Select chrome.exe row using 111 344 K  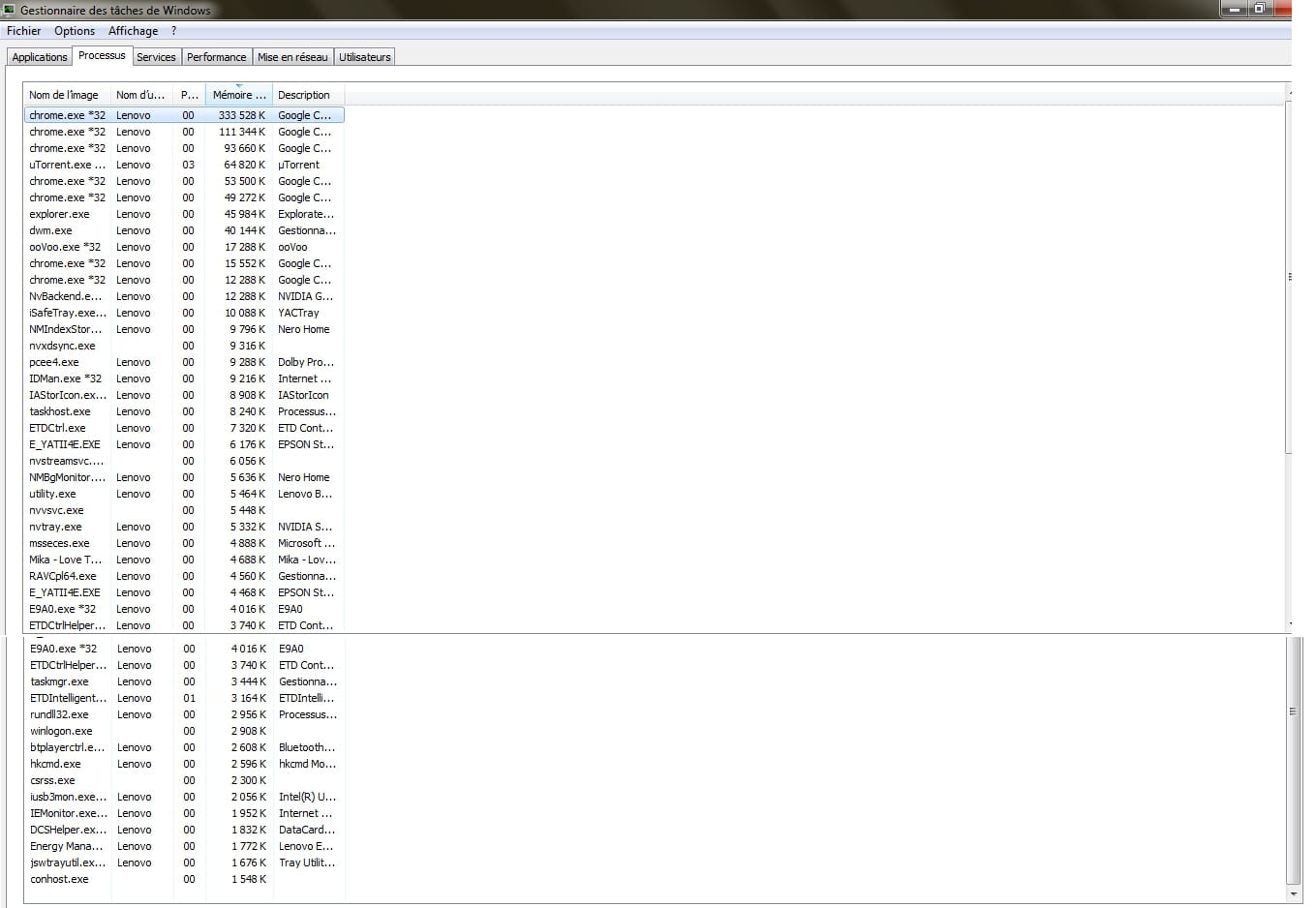click(x=184, y=132)
